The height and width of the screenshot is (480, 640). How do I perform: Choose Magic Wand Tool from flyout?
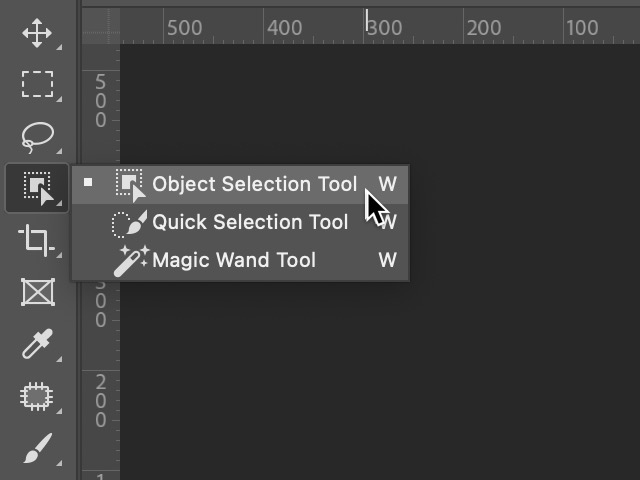(x=234, y=261)
